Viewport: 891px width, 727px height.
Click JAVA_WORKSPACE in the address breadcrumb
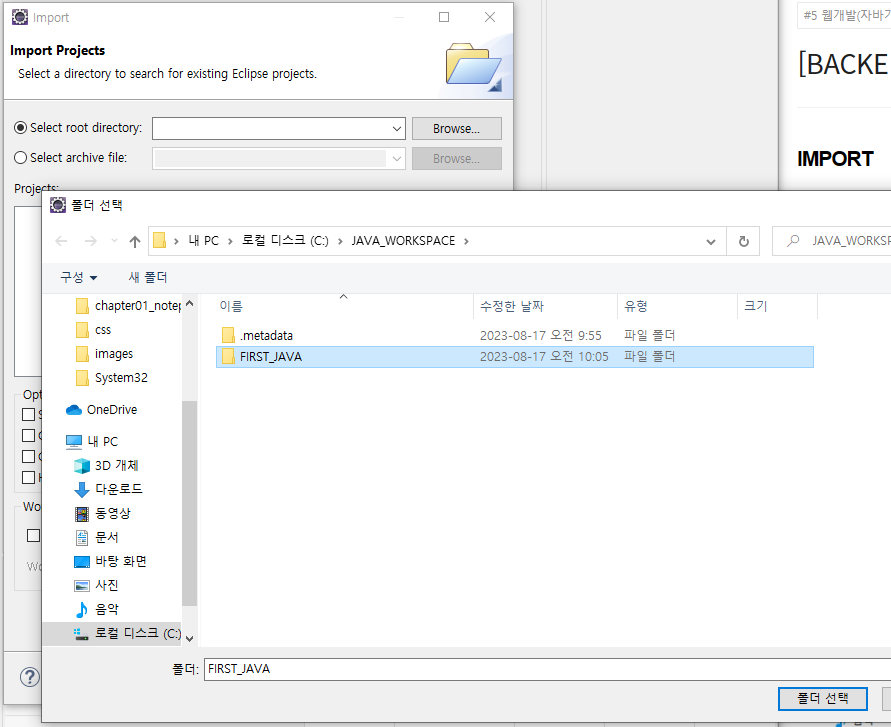click(403, 241)
